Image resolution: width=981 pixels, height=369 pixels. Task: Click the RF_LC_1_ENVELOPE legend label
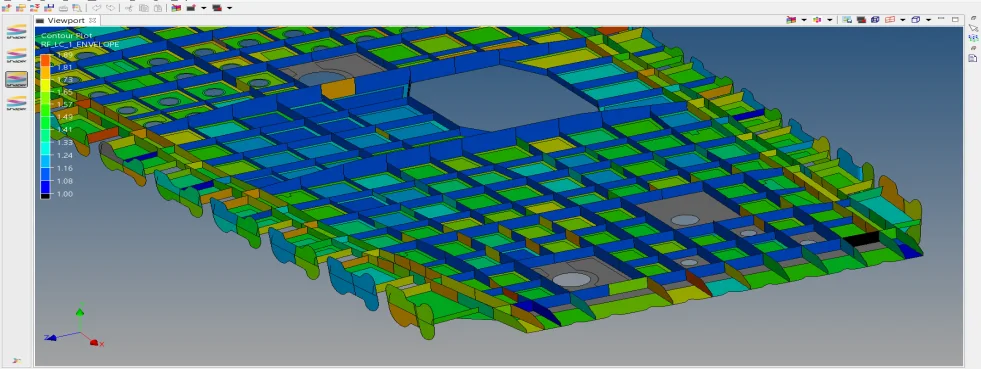[79, 44]
